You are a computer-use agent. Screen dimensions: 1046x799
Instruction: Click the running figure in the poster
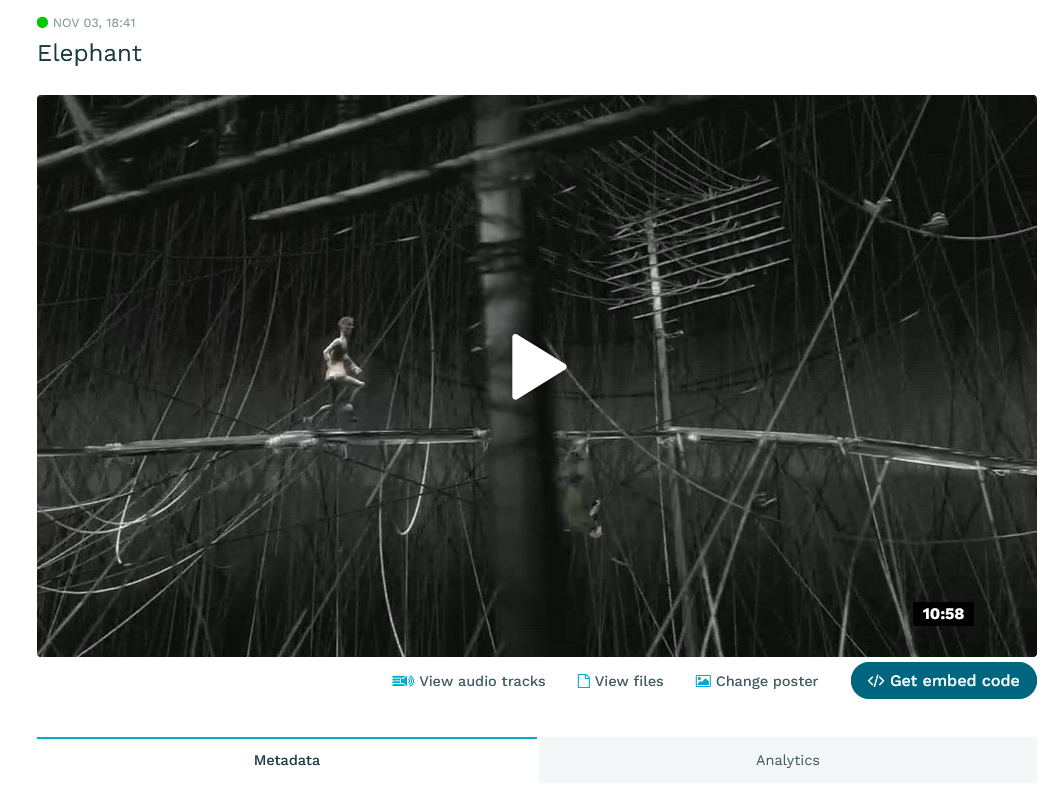(x=342, y=370)
